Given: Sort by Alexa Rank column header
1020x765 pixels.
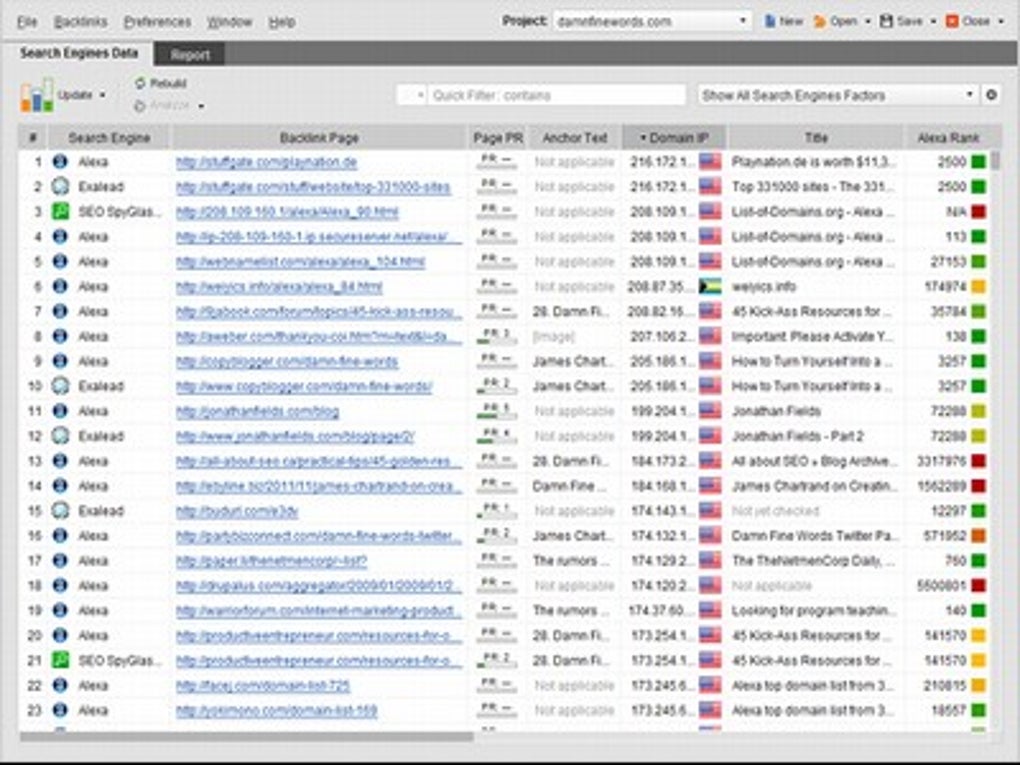Looking at the screenshot, I should (x=948, y=138).
